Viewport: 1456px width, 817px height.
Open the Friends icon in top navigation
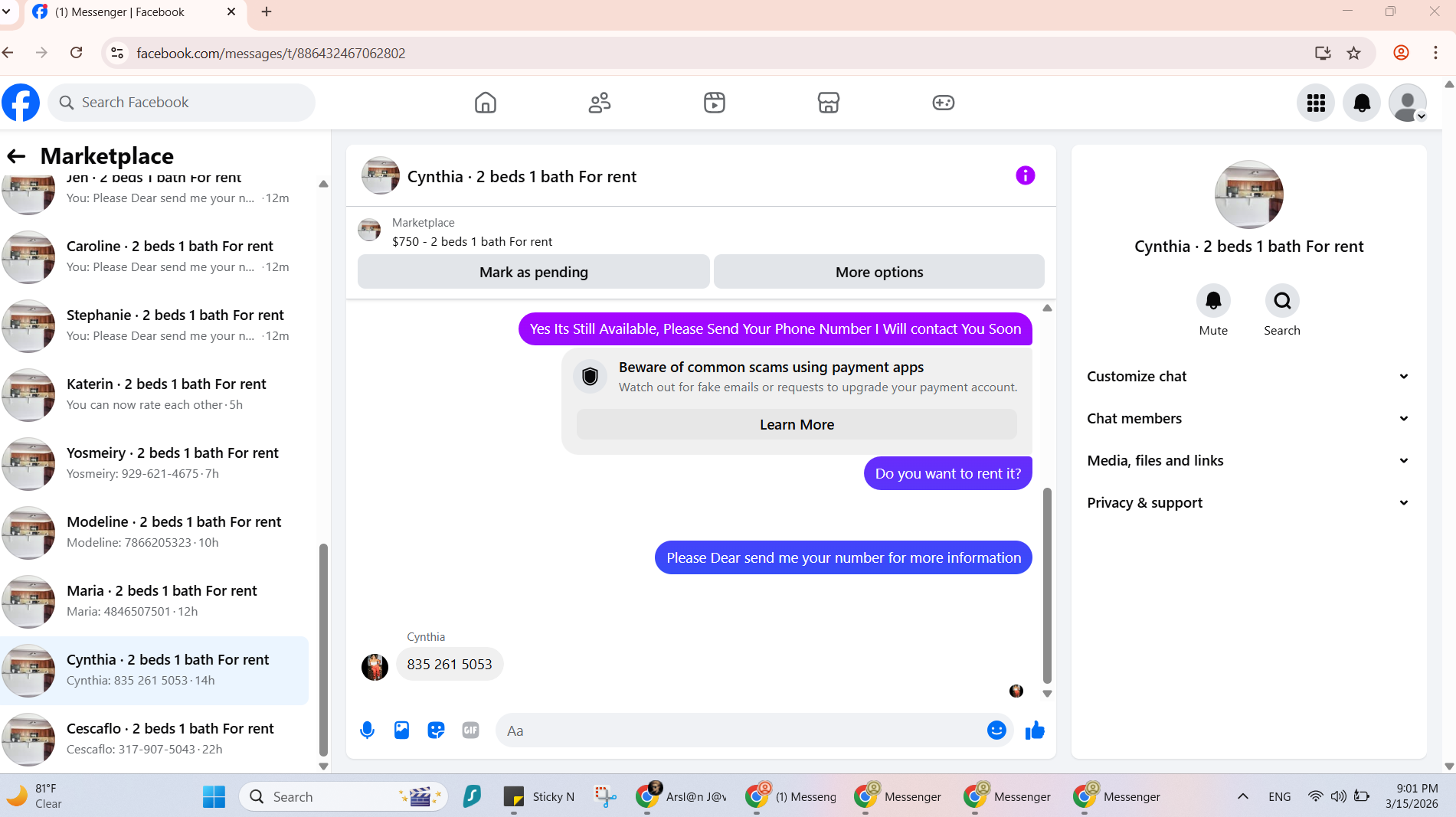tap(600, 103)
